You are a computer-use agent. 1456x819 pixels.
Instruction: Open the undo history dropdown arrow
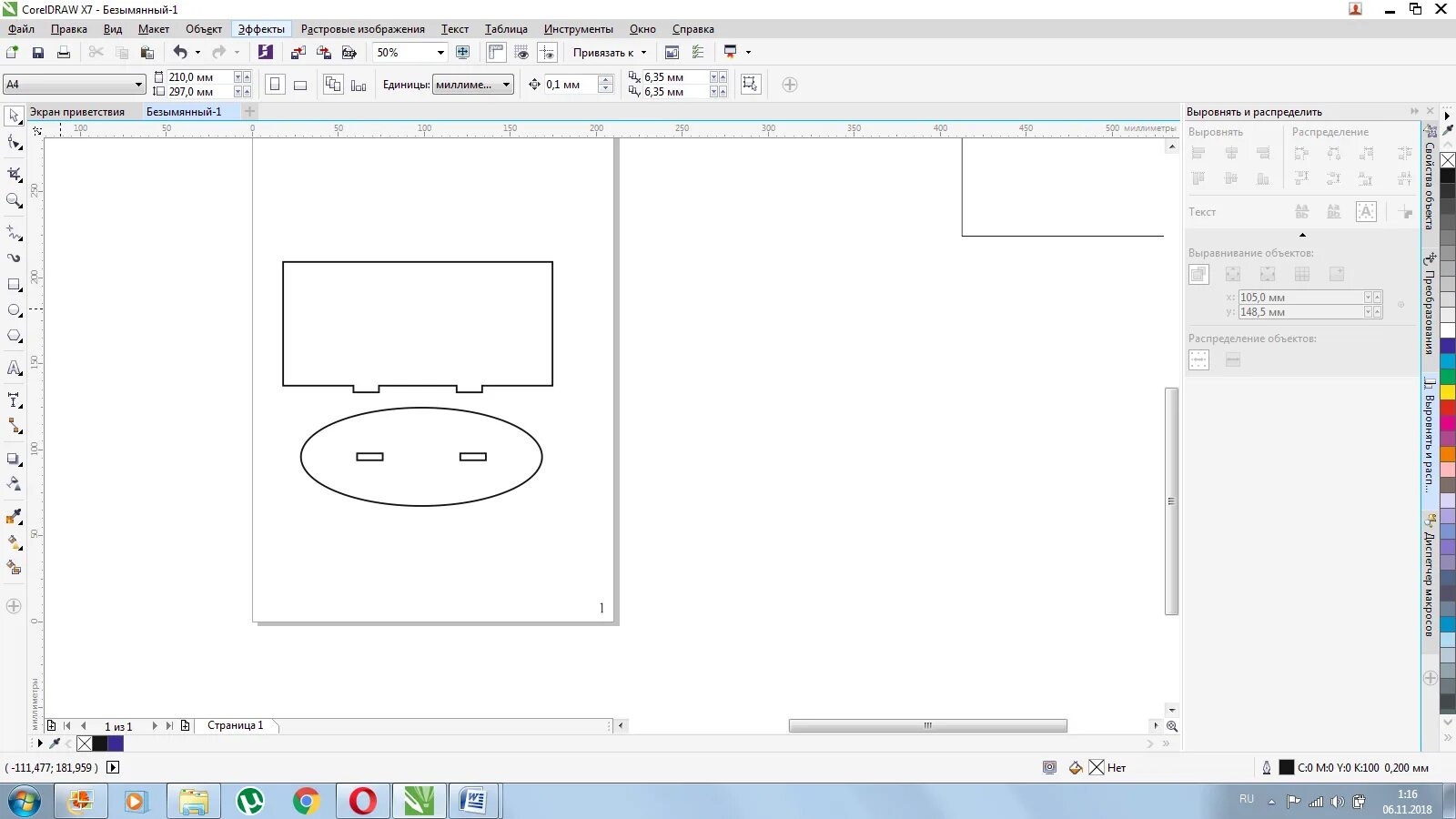pyautogui.click(x=197, y=53)
